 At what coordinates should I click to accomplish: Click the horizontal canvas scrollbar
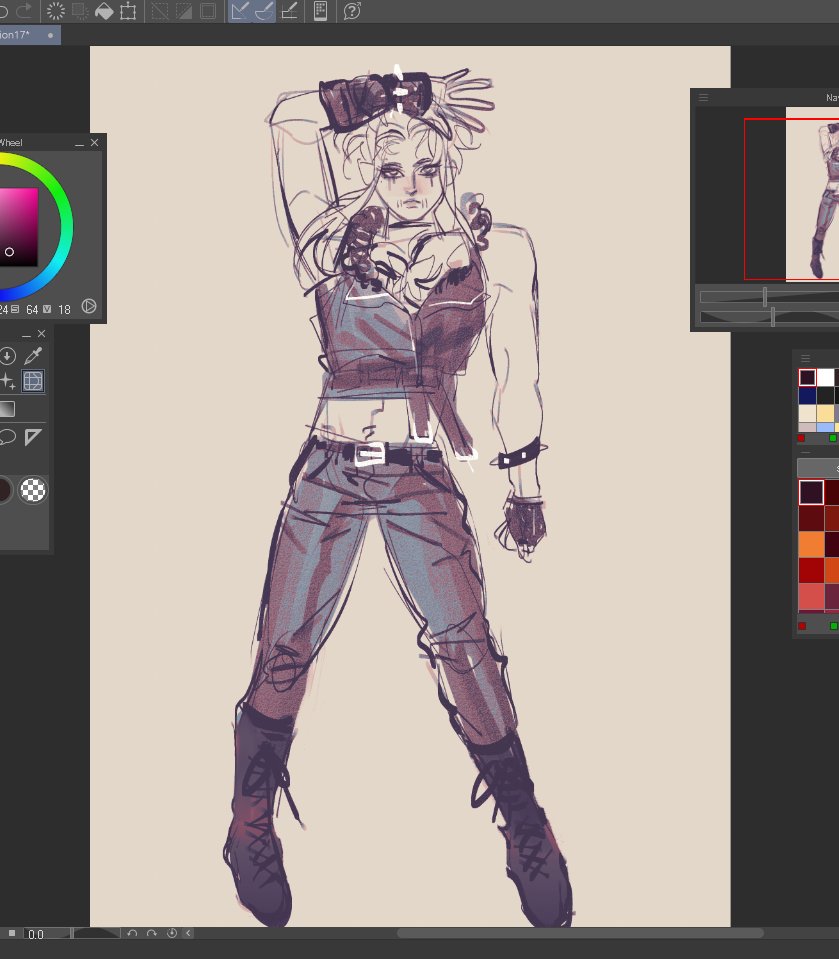click(x=580, y=933)
